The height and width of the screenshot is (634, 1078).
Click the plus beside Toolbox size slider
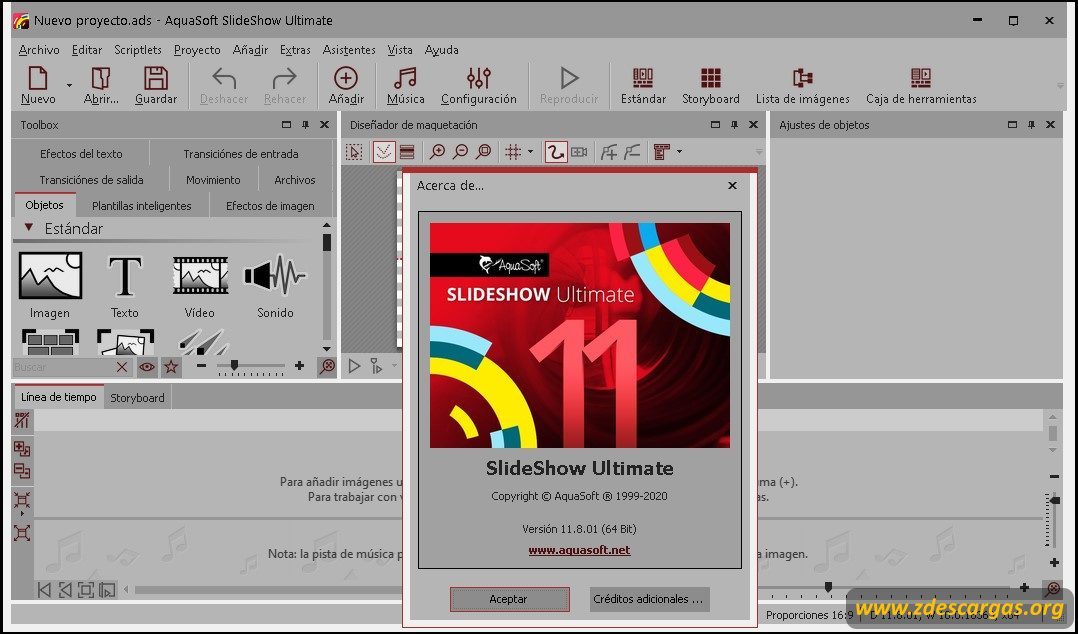[299, 366]
